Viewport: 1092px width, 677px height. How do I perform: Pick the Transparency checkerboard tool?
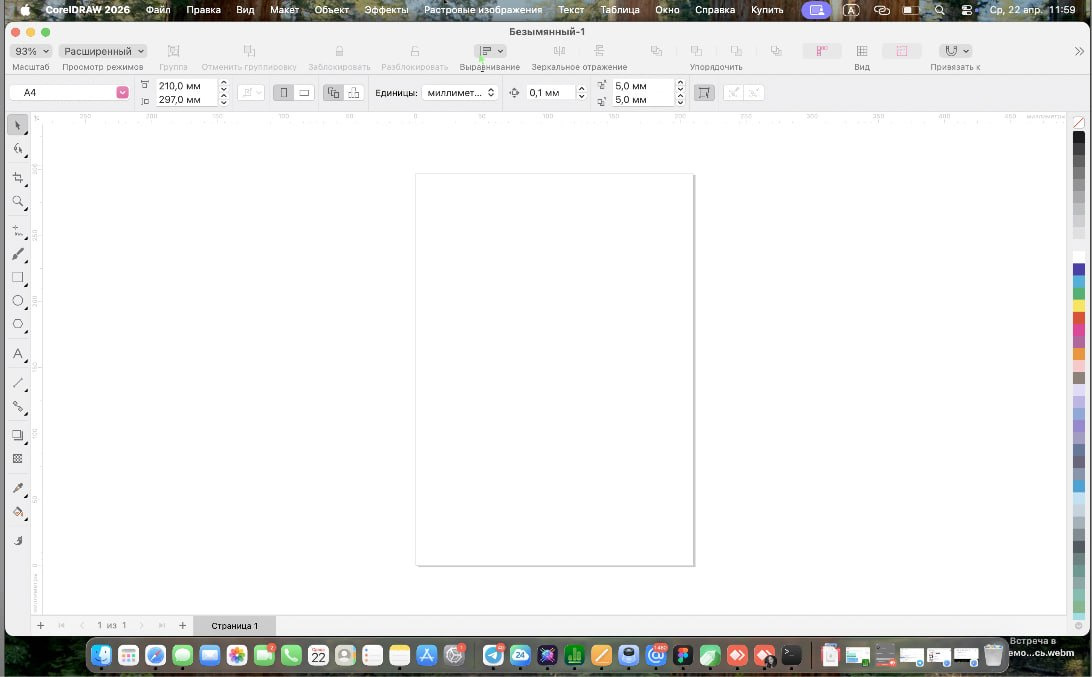(x=18, y=459)
